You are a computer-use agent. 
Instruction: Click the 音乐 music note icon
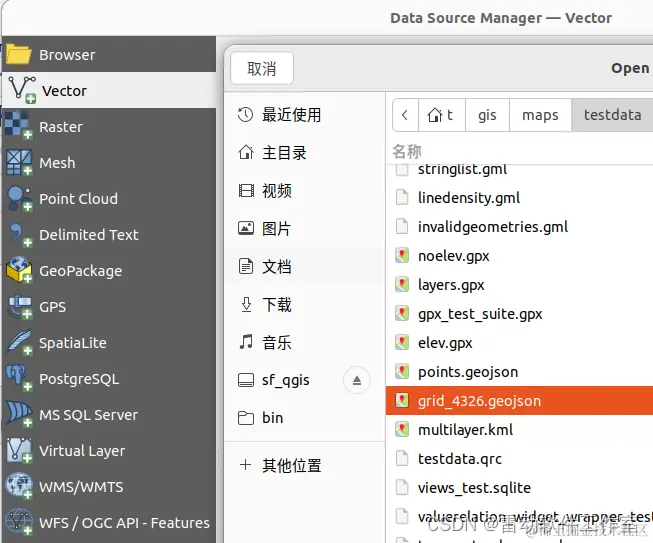coord(246,342)
